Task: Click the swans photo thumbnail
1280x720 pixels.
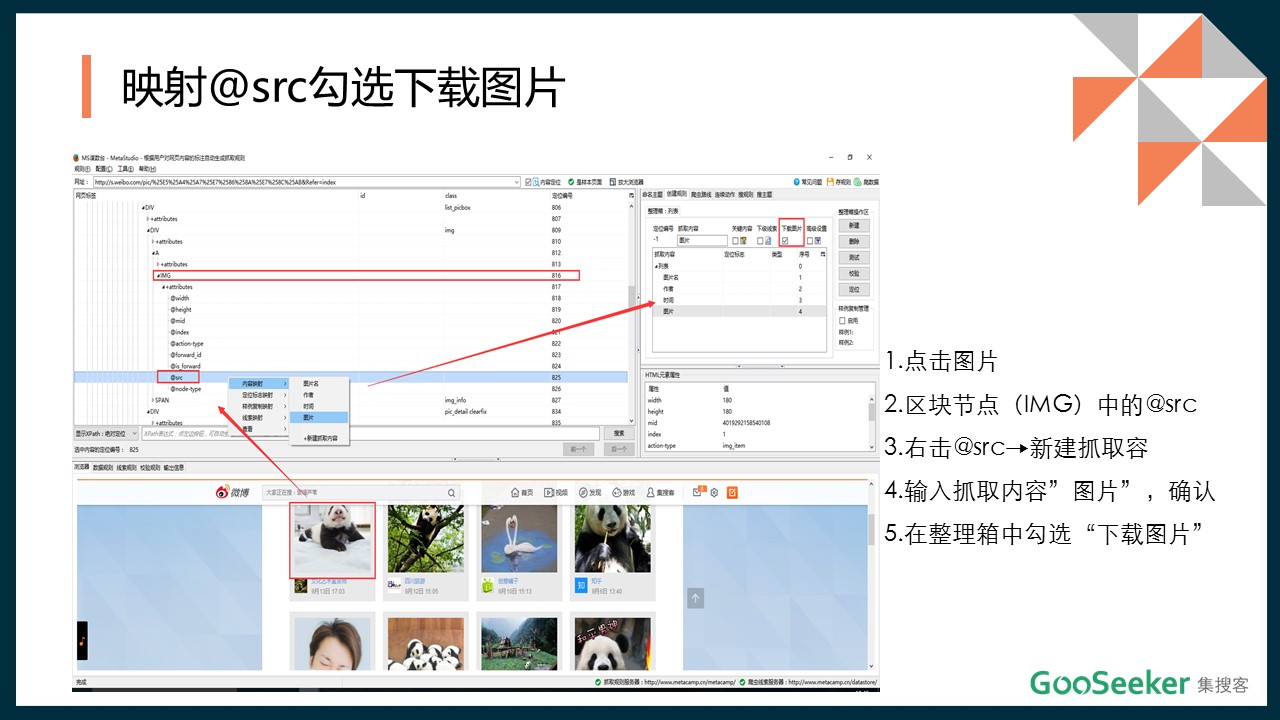Action: click(x=519, y=538)
